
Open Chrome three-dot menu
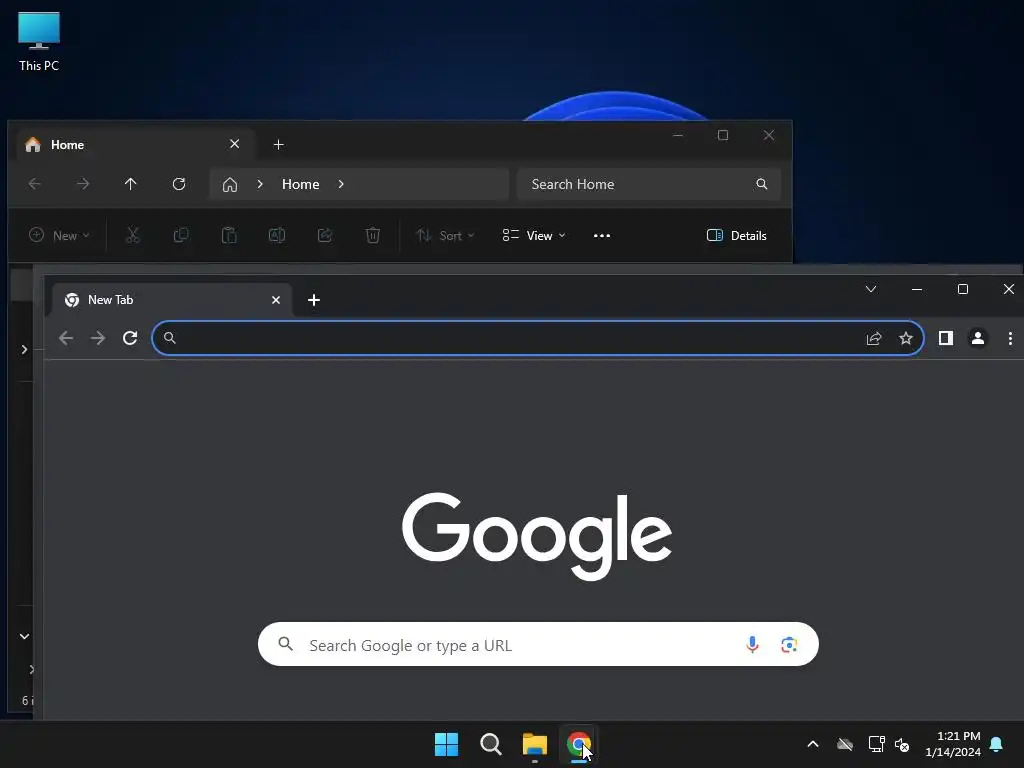click(1010, 338)
